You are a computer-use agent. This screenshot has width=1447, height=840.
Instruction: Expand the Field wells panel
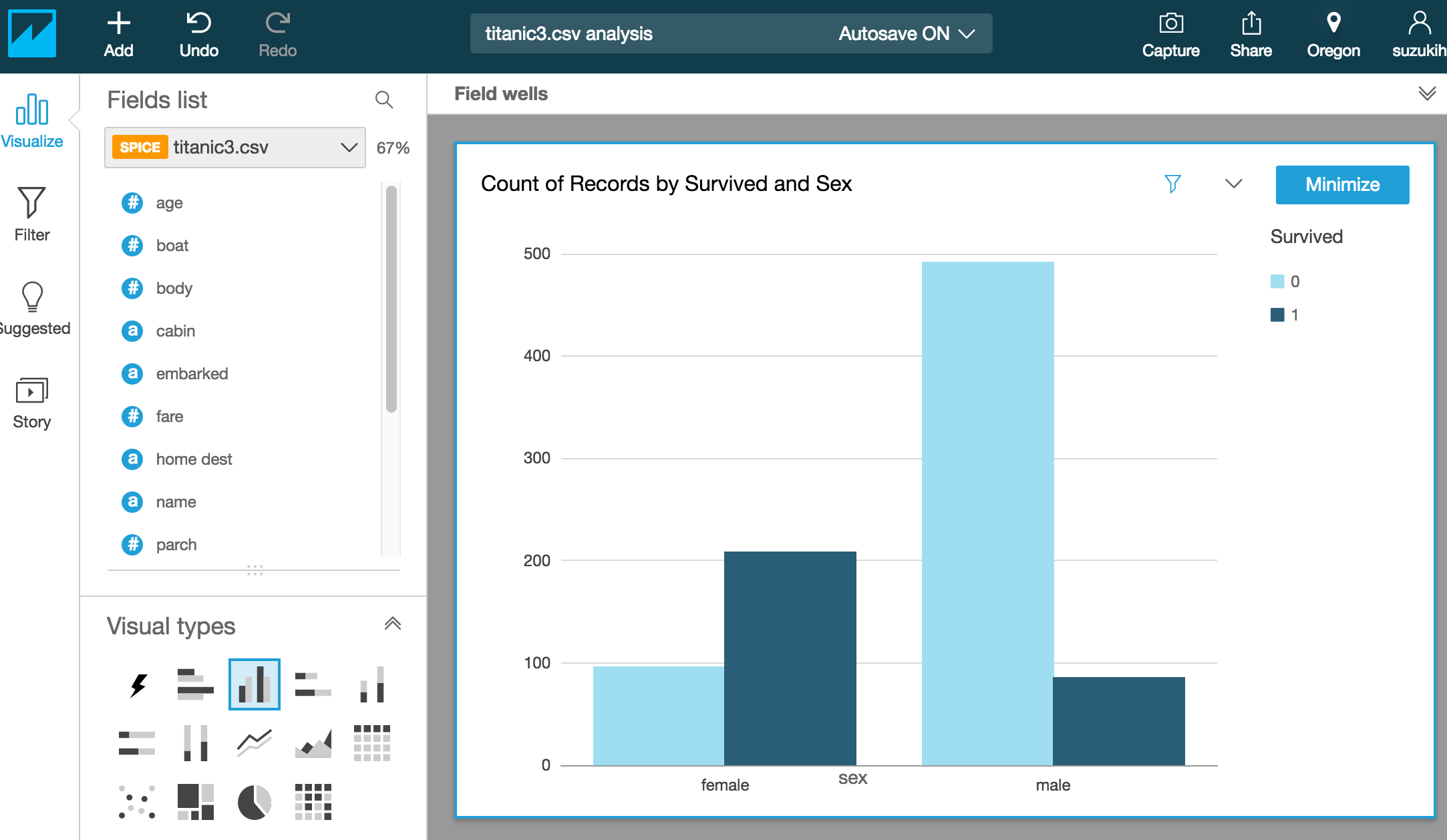pyautogui.click(x=1427, y=93)
